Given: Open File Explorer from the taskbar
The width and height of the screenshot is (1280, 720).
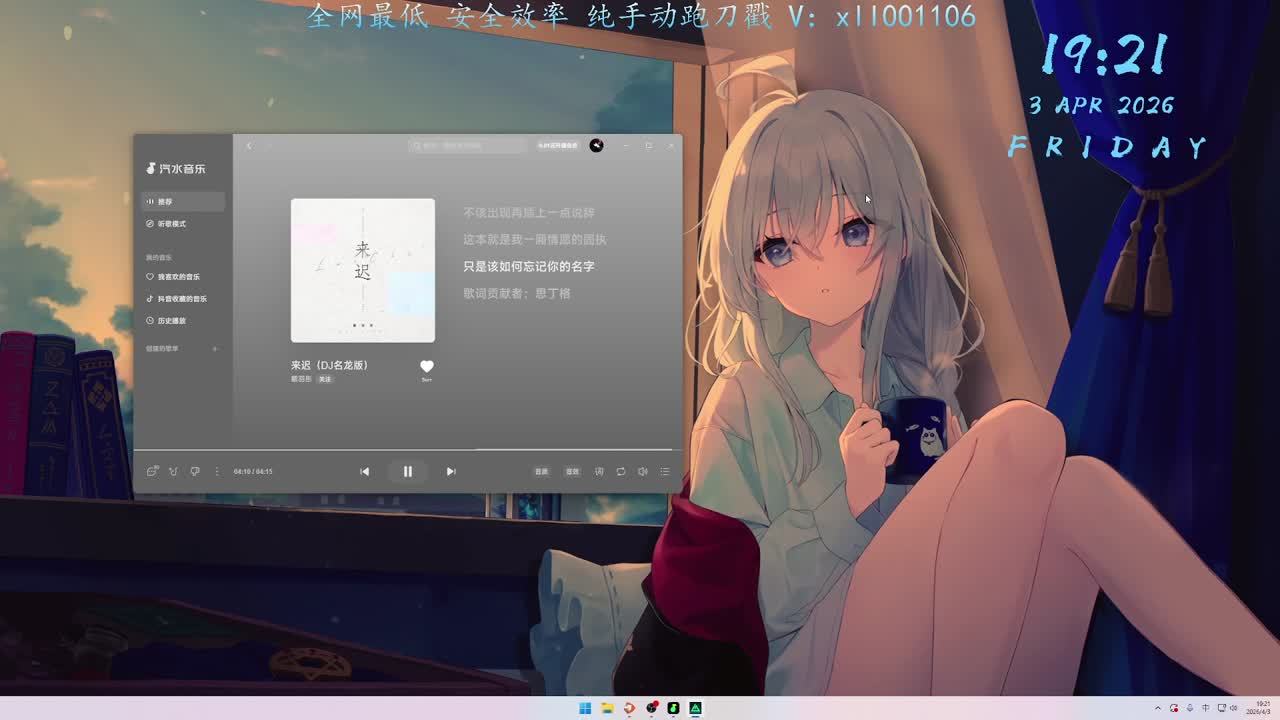Looking at the screenshot, I should (607, 708).
